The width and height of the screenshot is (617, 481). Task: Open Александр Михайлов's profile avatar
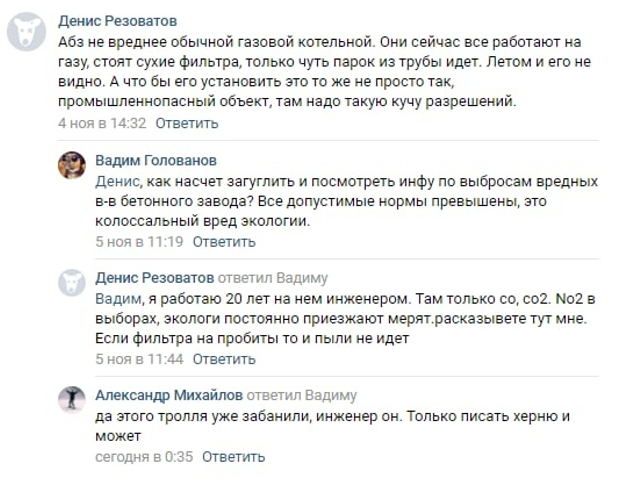[x=72, y=400]
